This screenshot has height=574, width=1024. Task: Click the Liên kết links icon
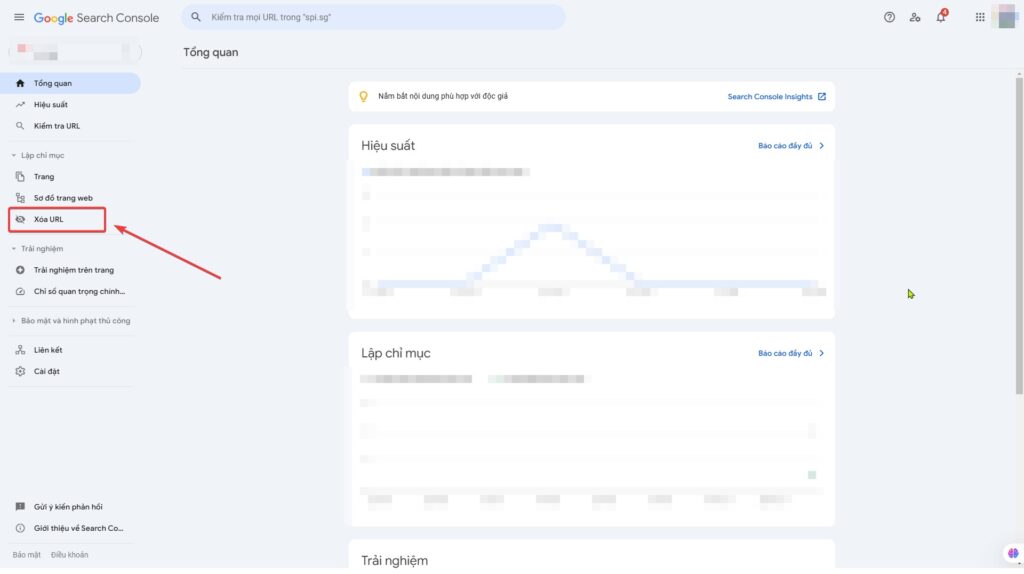[20, 350]
